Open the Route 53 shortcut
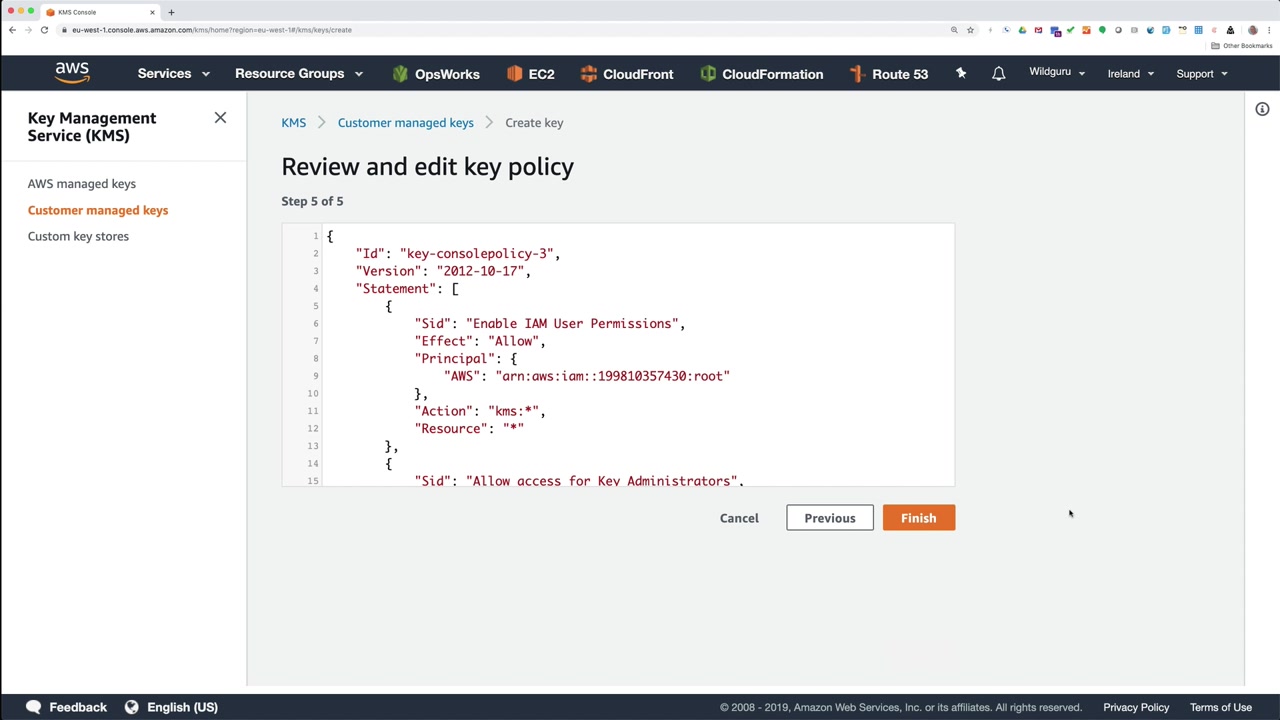This screenshot has height=720, width=1280. [x=888, y=74]
